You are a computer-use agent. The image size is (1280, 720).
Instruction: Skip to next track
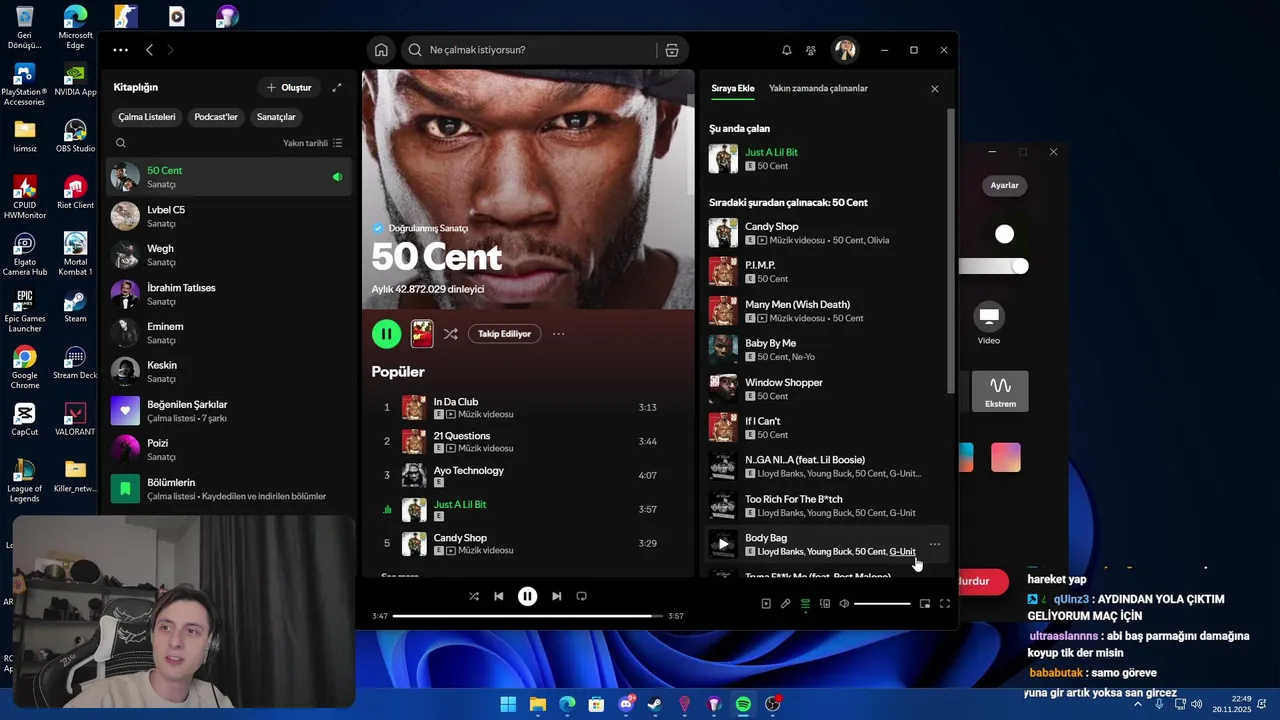click(x=556, y=596)
